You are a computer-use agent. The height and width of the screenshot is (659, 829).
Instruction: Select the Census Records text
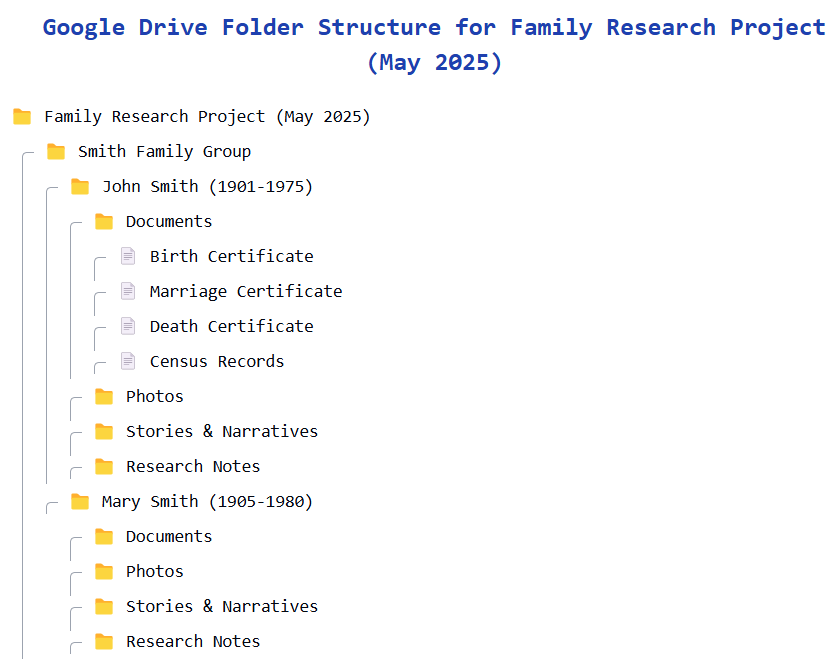pos(217,361)
